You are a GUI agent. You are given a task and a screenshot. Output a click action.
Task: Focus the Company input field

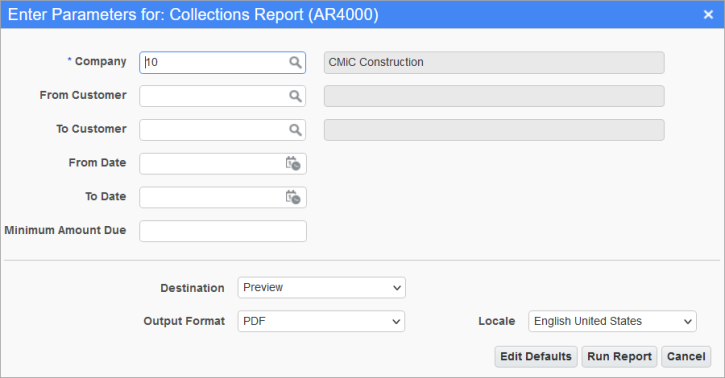coord(215,62)
